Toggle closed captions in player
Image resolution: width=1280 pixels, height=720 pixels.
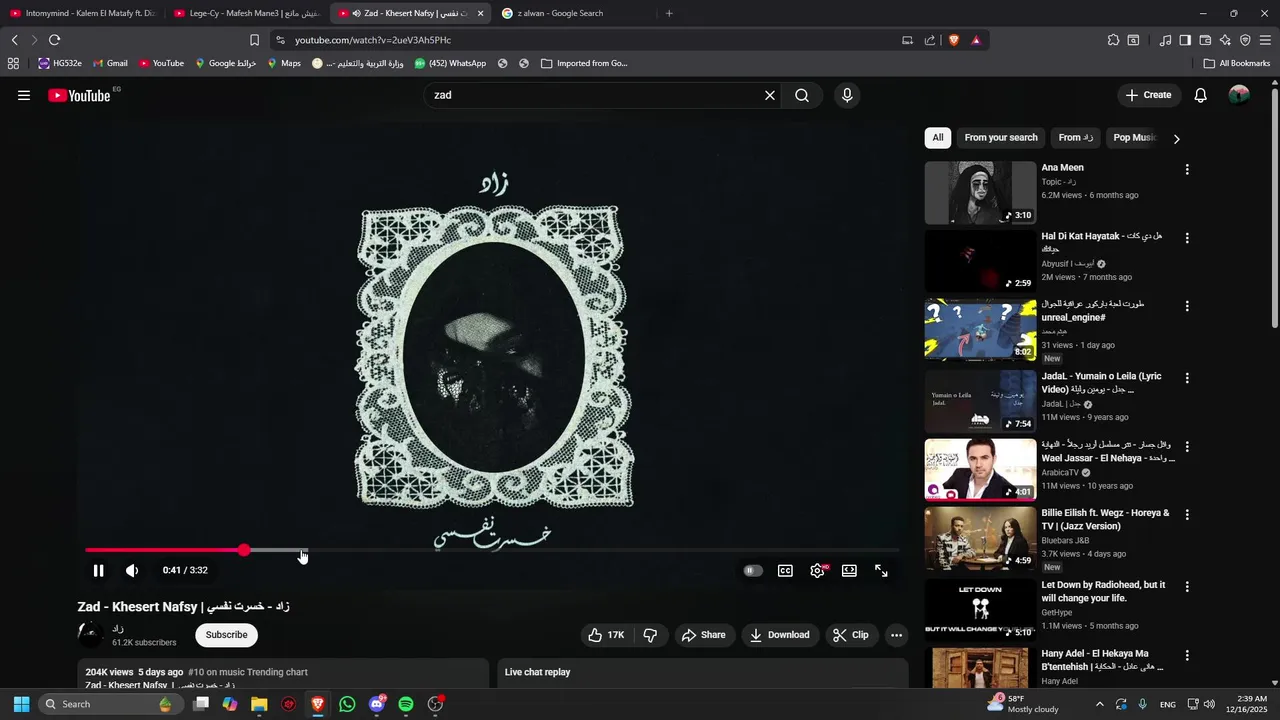(x=786, y=571)
